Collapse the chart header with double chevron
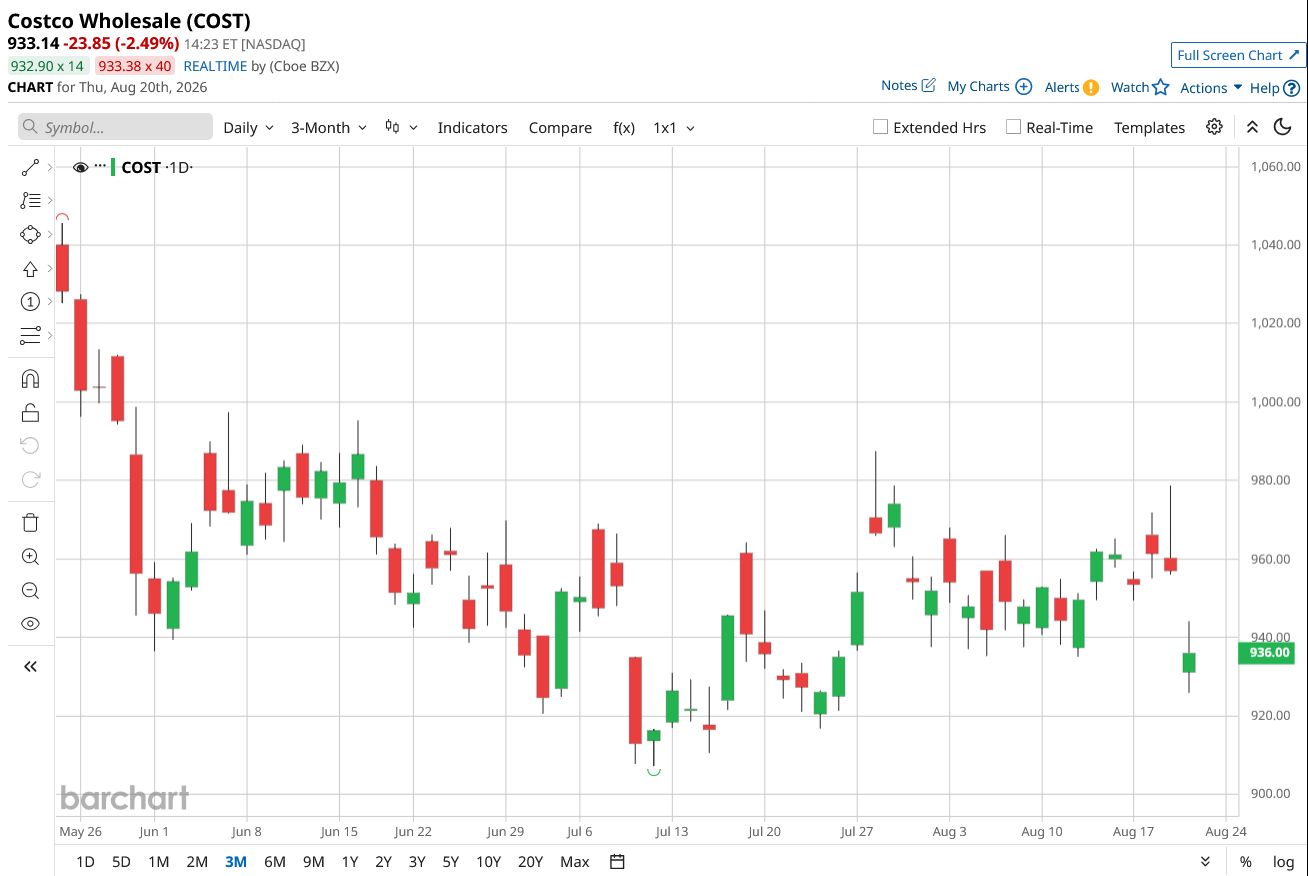 (1252, 127)
